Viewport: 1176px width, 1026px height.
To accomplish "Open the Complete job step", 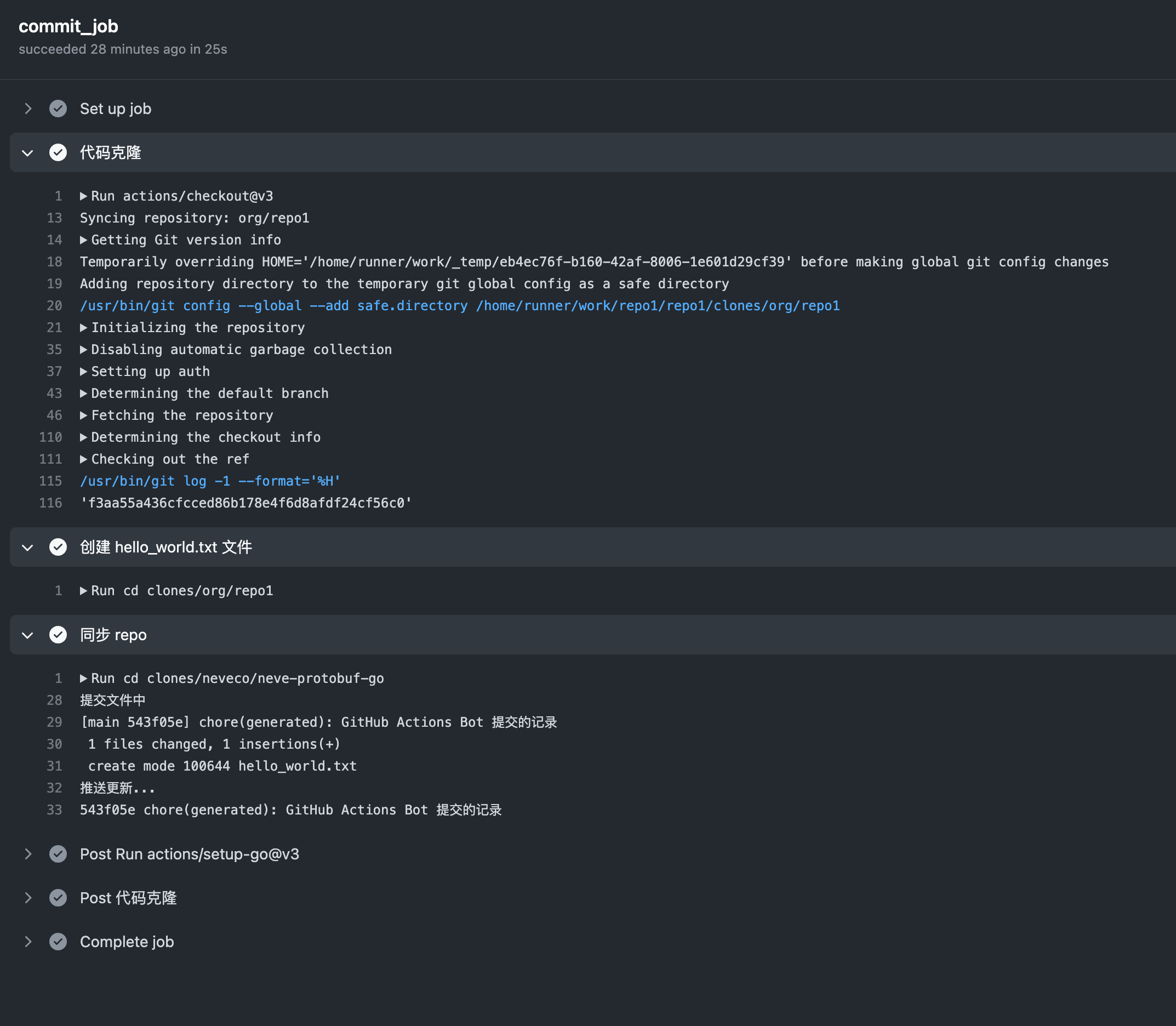I will click(x=127, y=942).
